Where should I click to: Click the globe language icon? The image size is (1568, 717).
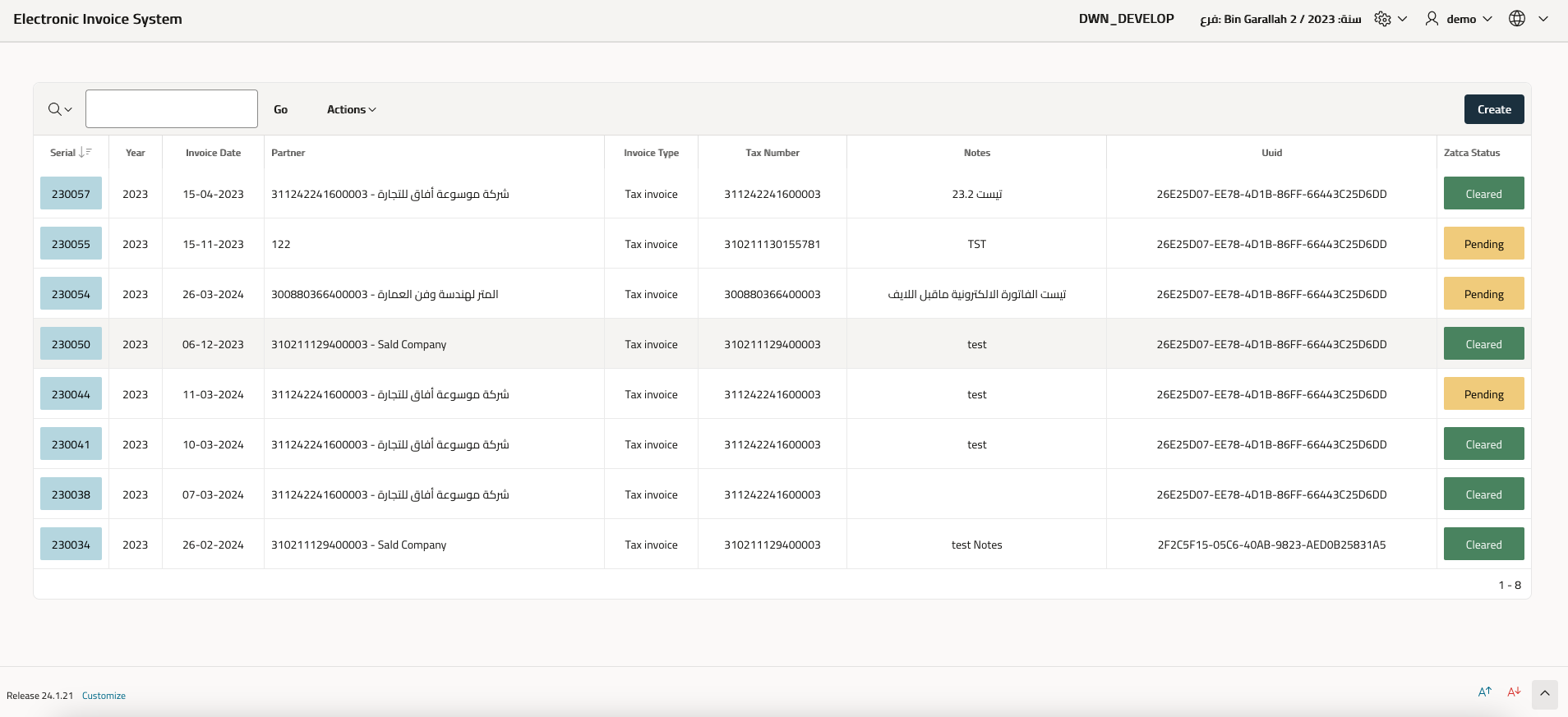[x=1517, y=19]
